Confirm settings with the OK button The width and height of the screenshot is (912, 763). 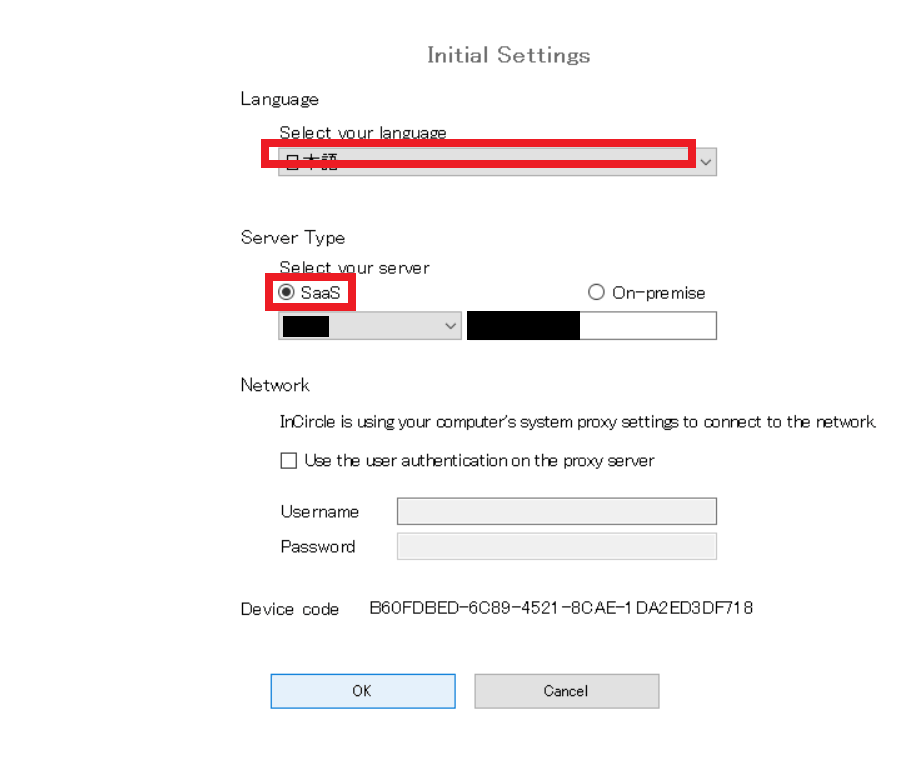[x=362, y=691]
